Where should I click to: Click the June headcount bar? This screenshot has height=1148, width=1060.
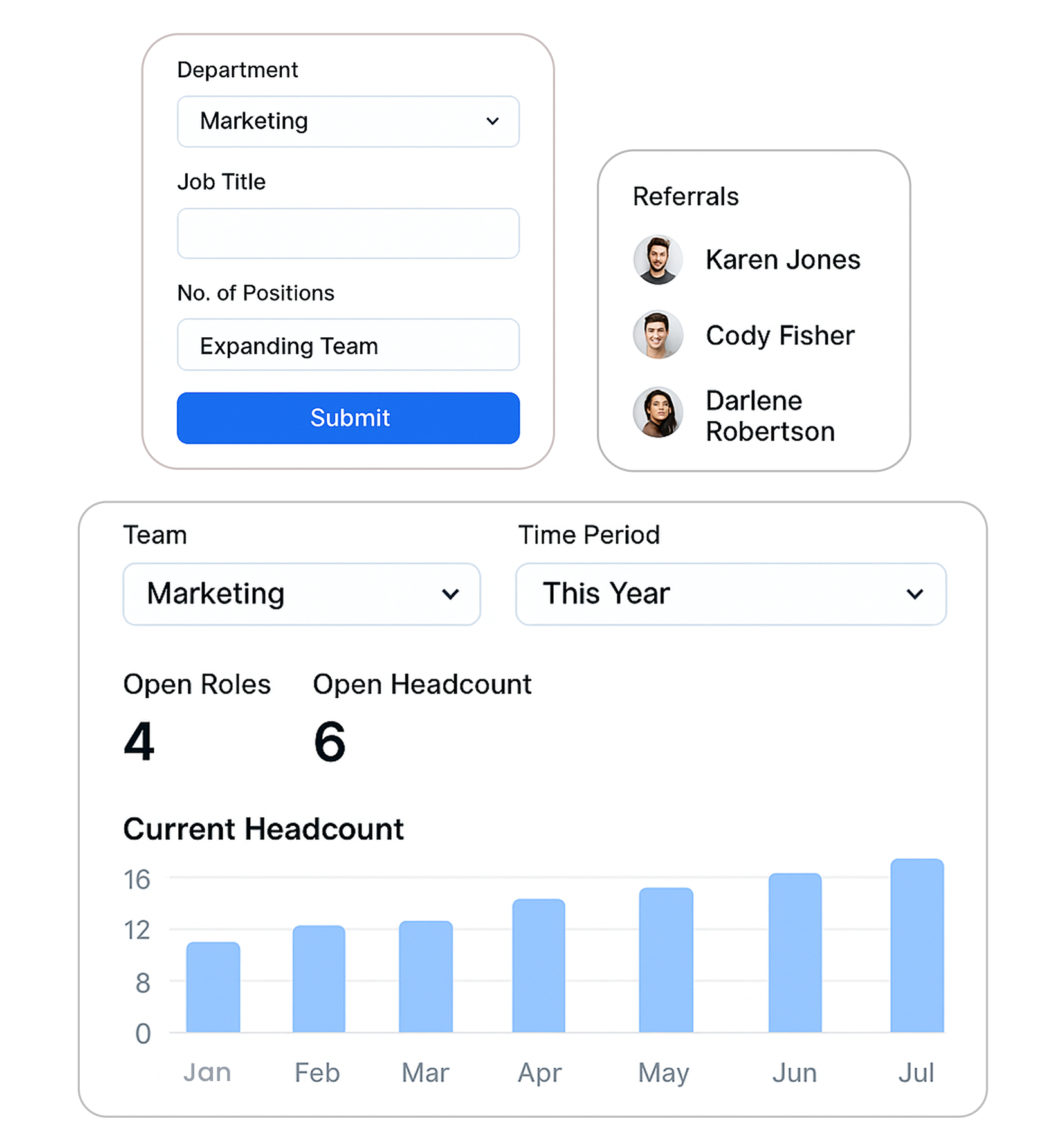[794, 952]
